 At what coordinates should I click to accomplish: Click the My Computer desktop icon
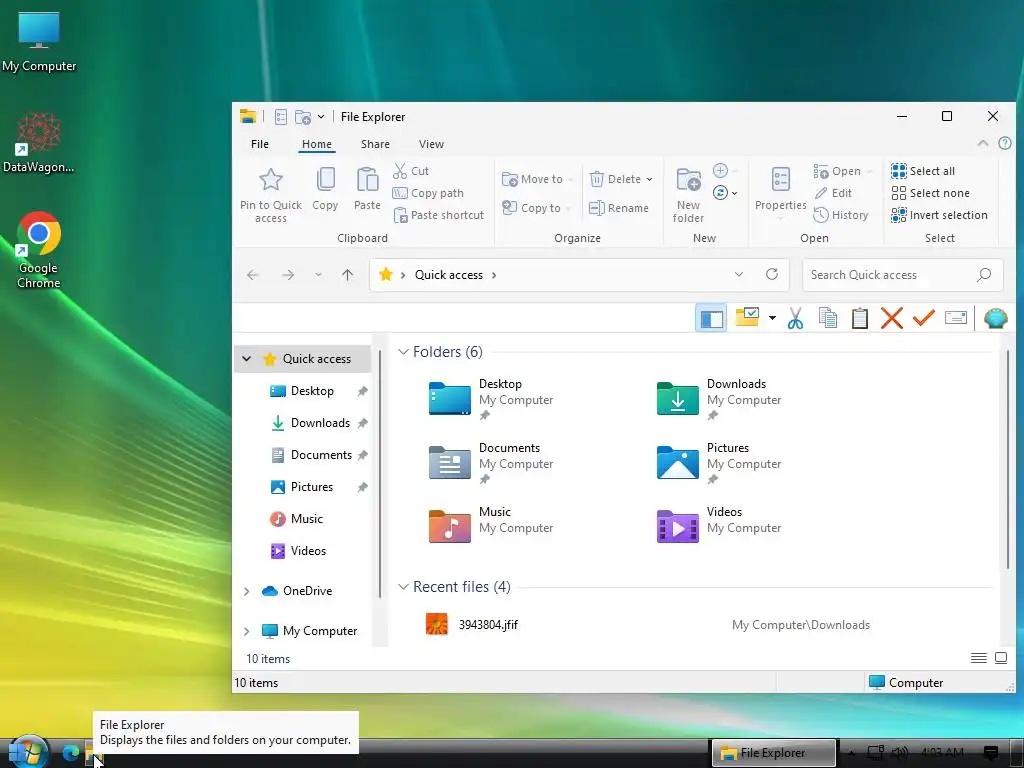tap(39, 42)
